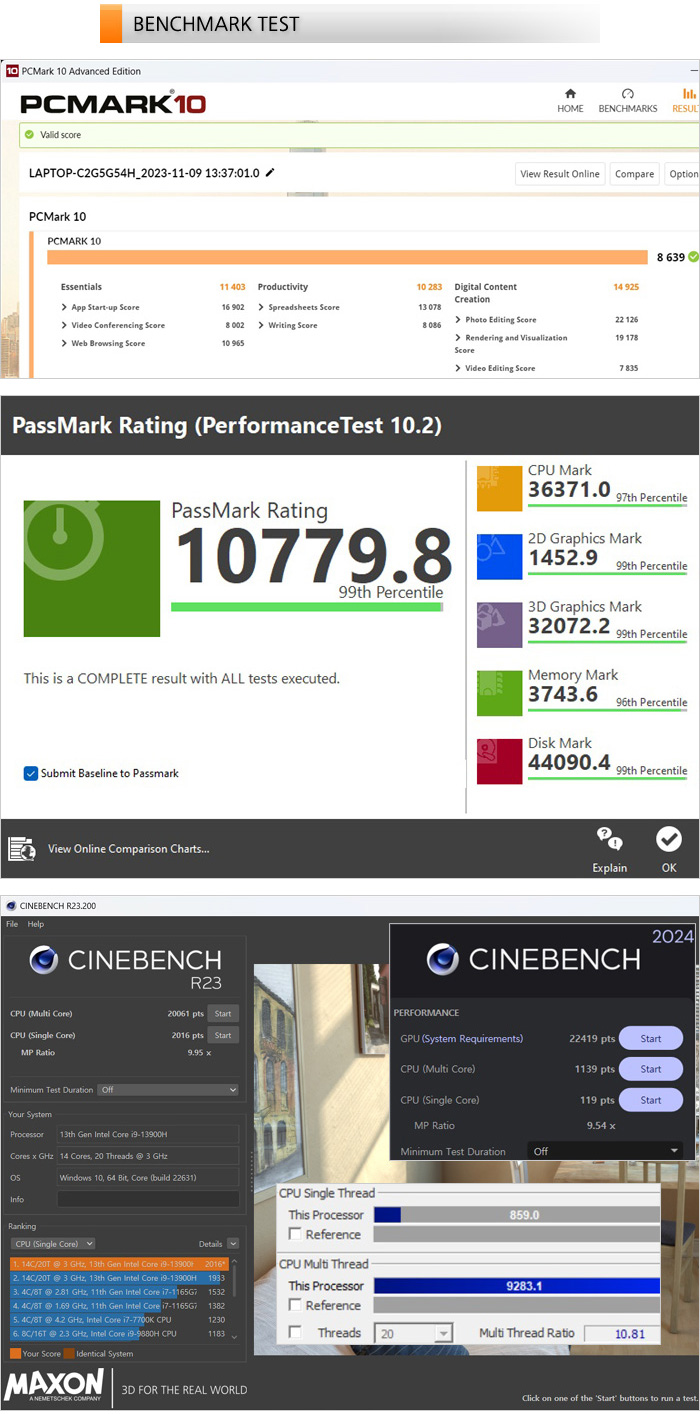Select ranking row 5 Core i7-7700K
The image size is (700, 1414).
119,1319
